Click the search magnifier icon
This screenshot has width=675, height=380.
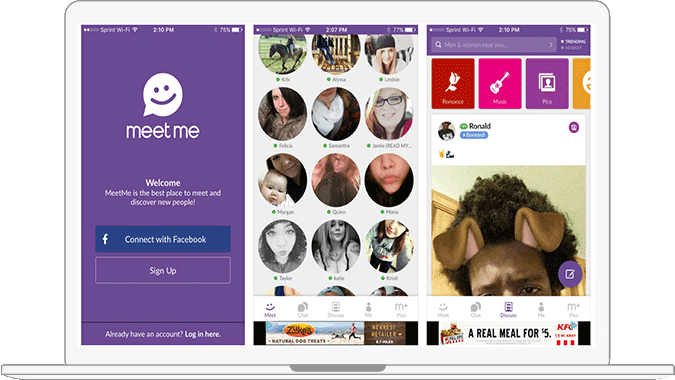pyautogui.click(x=438, y=45)
